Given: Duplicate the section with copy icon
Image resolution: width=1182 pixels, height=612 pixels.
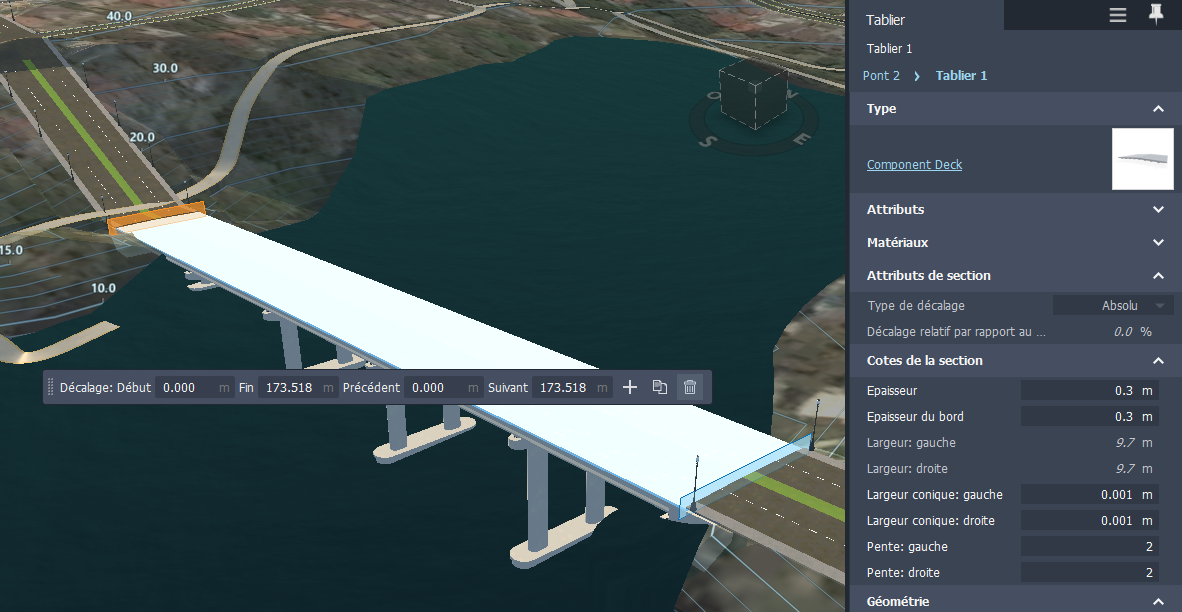Looking at the screenshot, I should click(x=660, y=387).
